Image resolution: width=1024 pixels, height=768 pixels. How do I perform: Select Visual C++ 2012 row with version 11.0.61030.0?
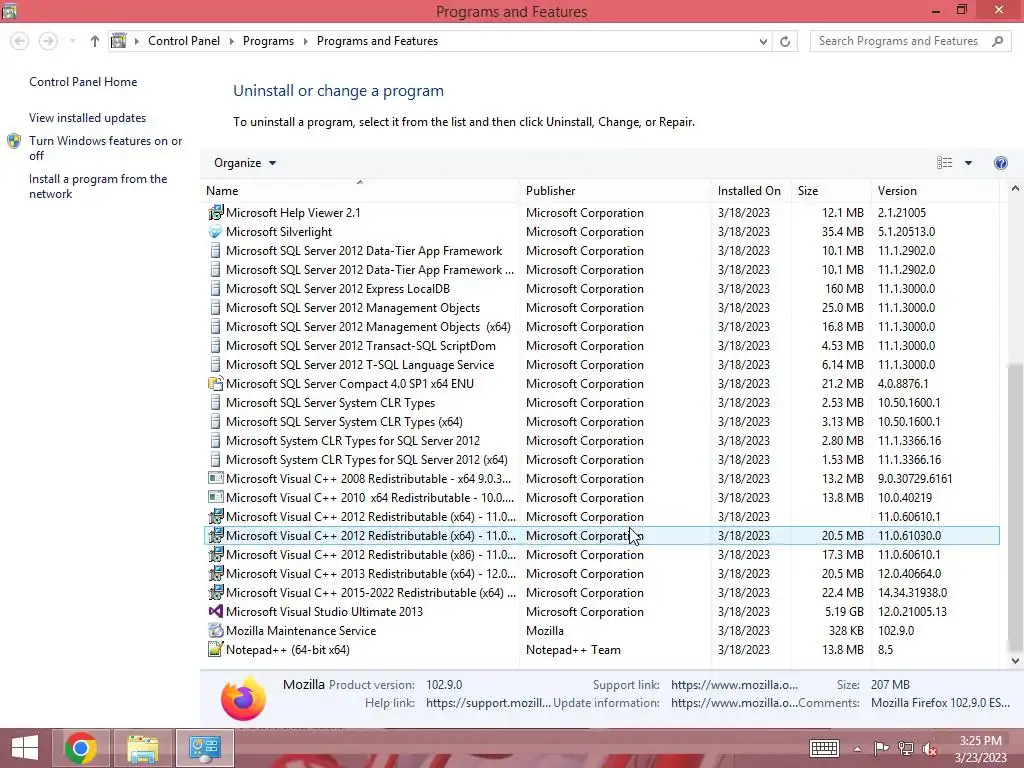(x=601, y=536)
